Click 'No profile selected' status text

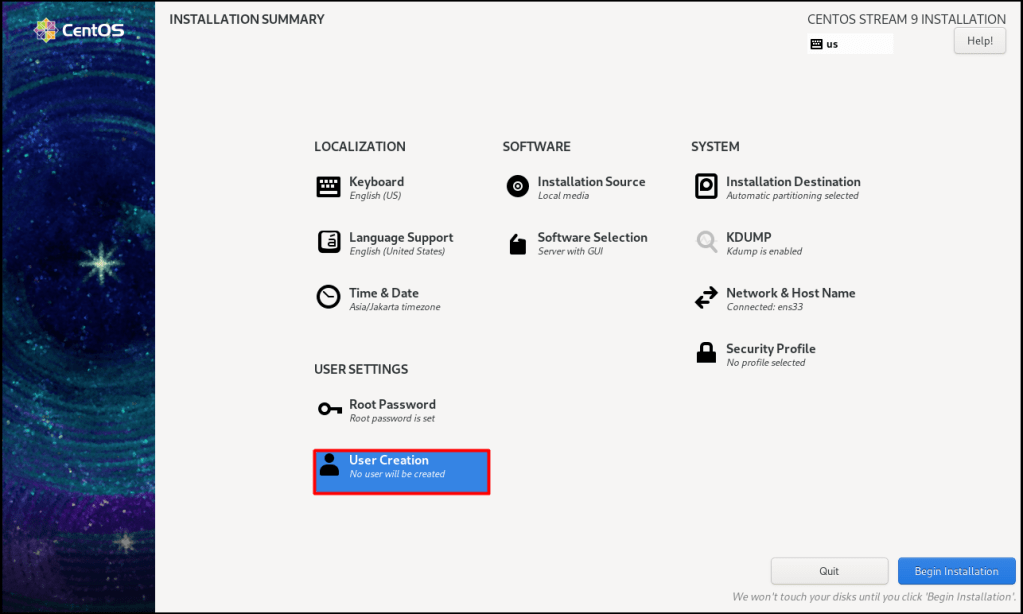tap(766, 363)
